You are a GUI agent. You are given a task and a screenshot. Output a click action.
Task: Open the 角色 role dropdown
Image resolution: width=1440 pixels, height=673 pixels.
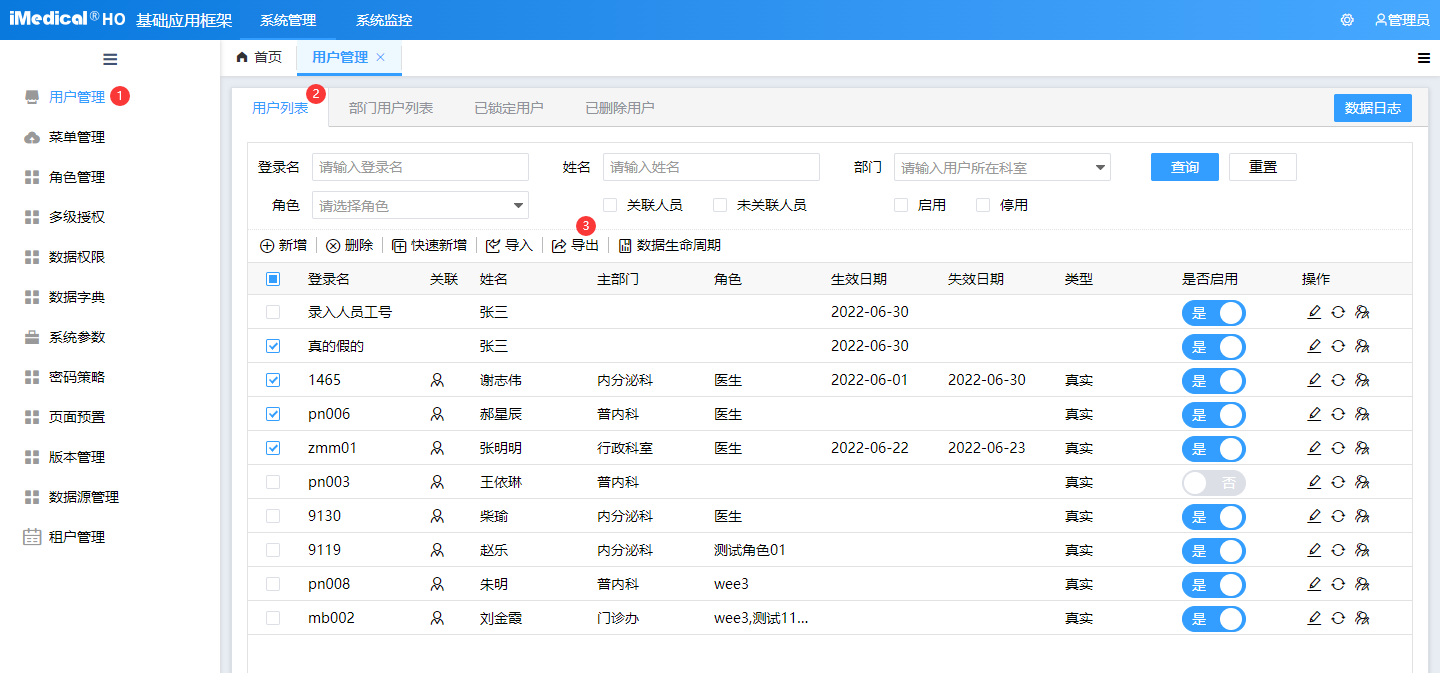coord(420,204)
